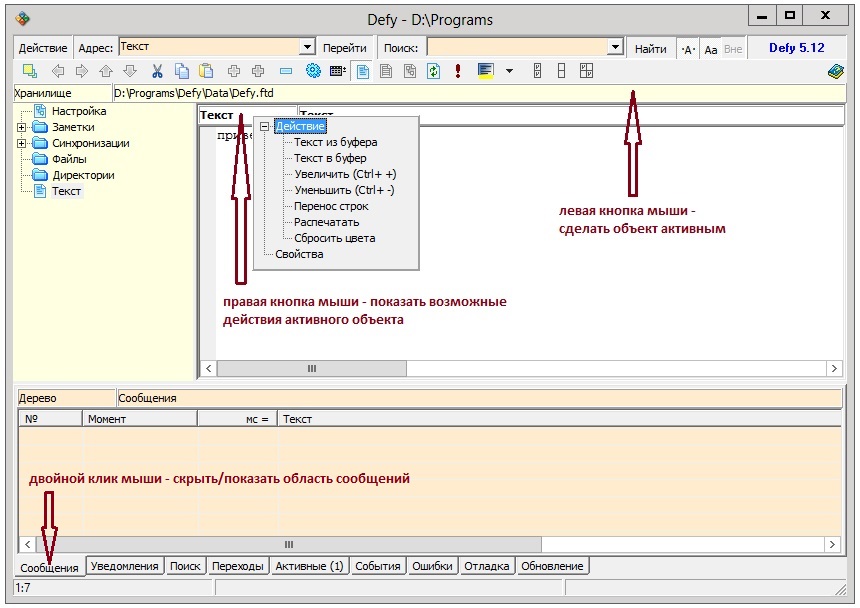
Task: Click the four-pane grid layout icon
Action: coord(586,71)
